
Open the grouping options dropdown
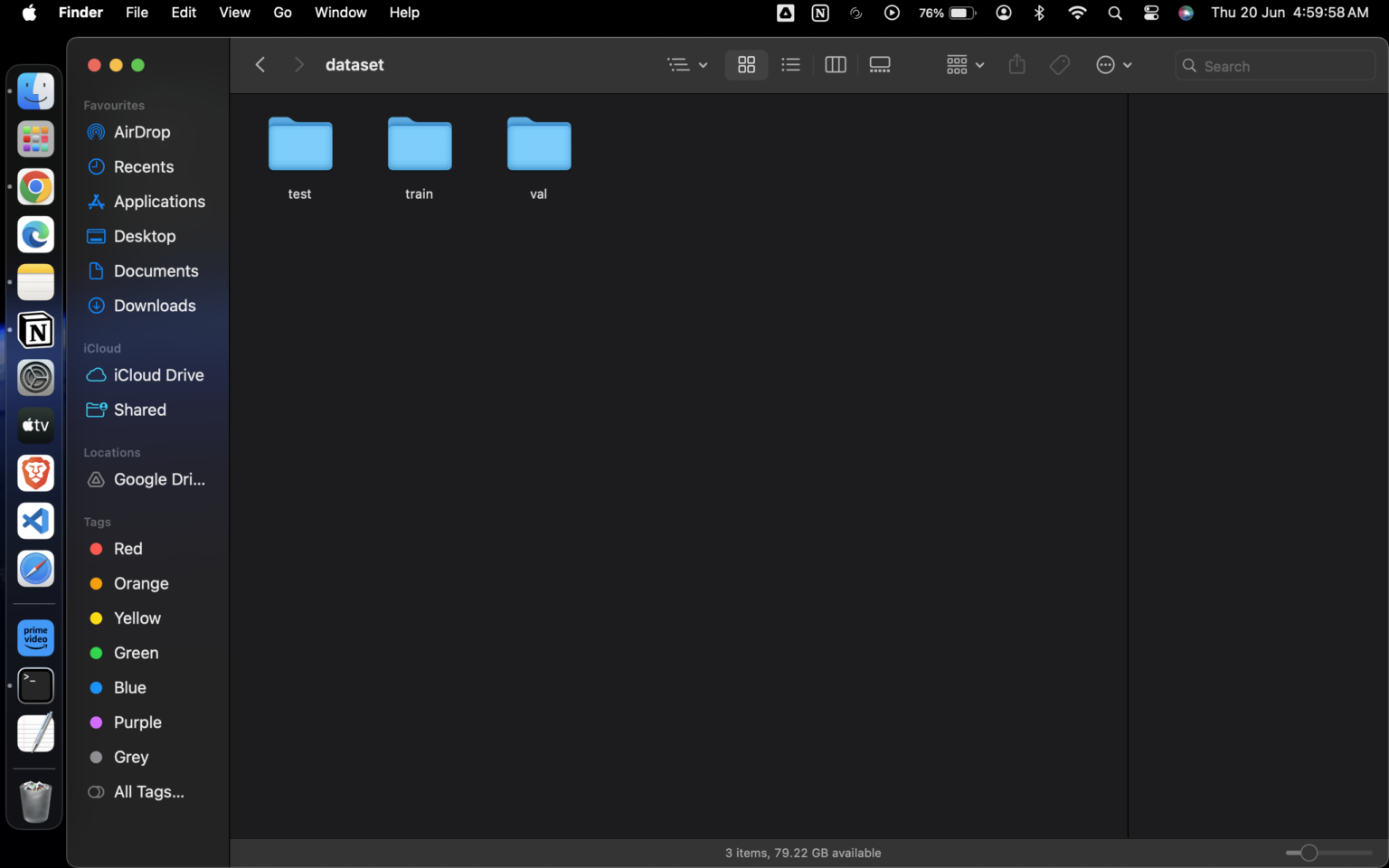[963, 64]
